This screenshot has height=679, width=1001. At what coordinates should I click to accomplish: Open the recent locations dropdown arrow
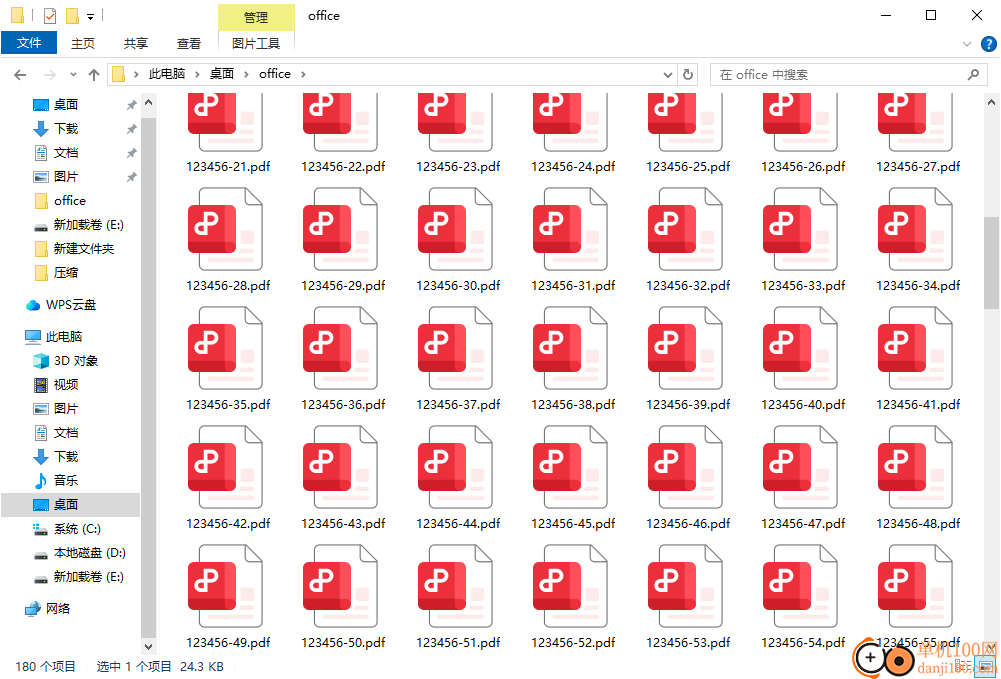pyautogui.click(x=73, y=75)
